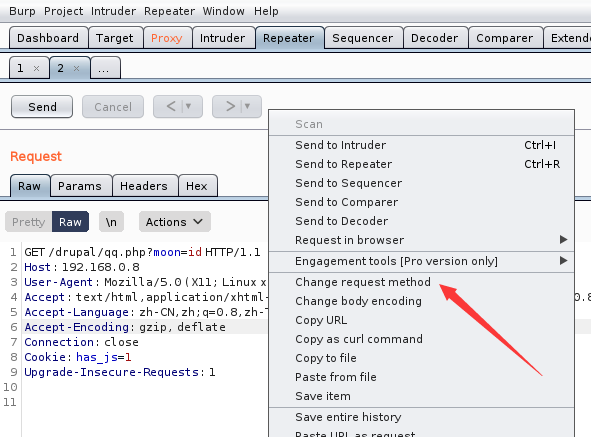Open the back history dropdown arrow
This screenshot has height=437, width=591.
point(188,106)
